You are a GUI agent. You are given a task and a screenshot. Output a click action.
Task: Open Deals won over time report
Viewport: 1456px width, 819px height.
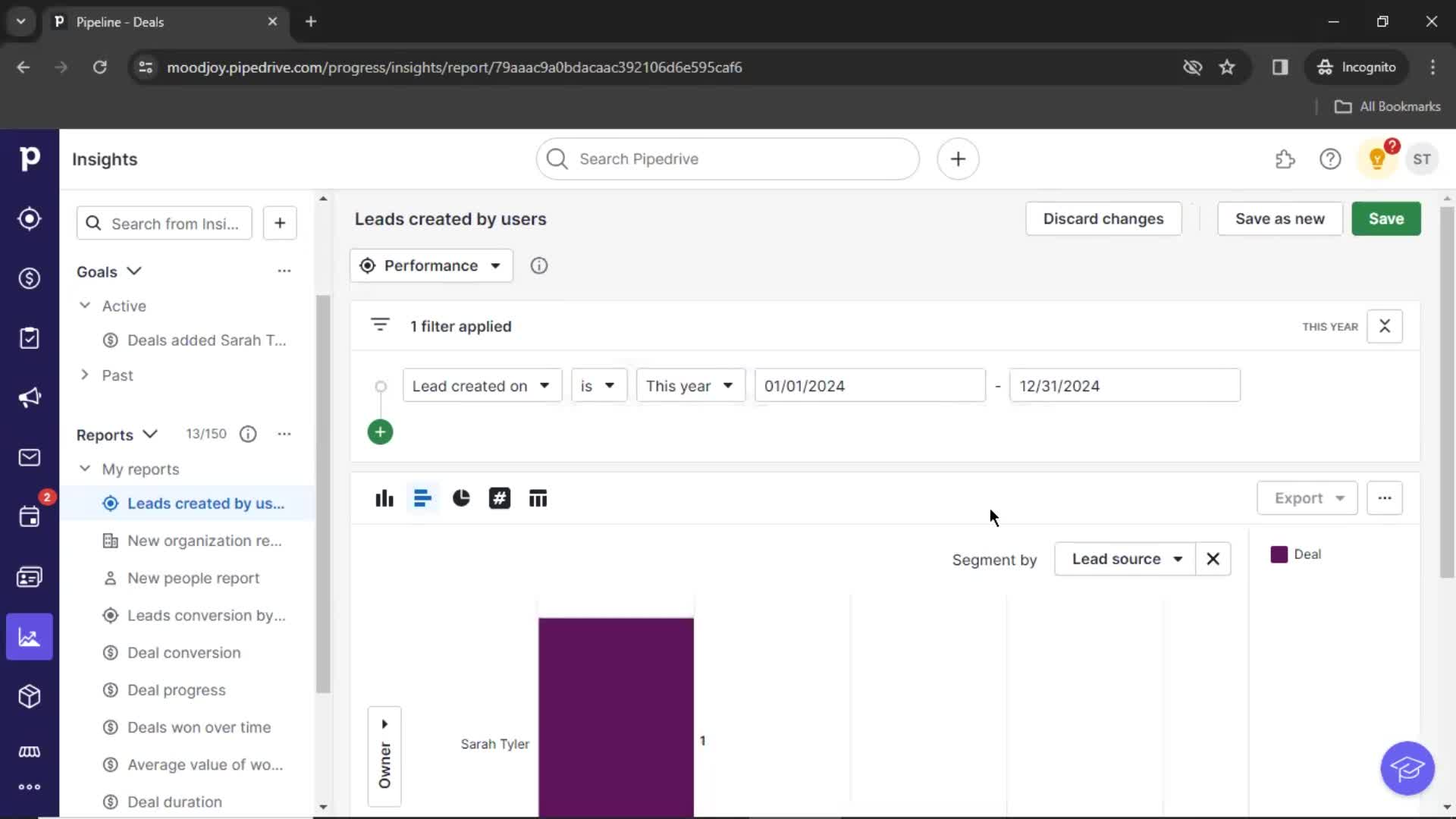pyautogui.click(x=187, y=727)
